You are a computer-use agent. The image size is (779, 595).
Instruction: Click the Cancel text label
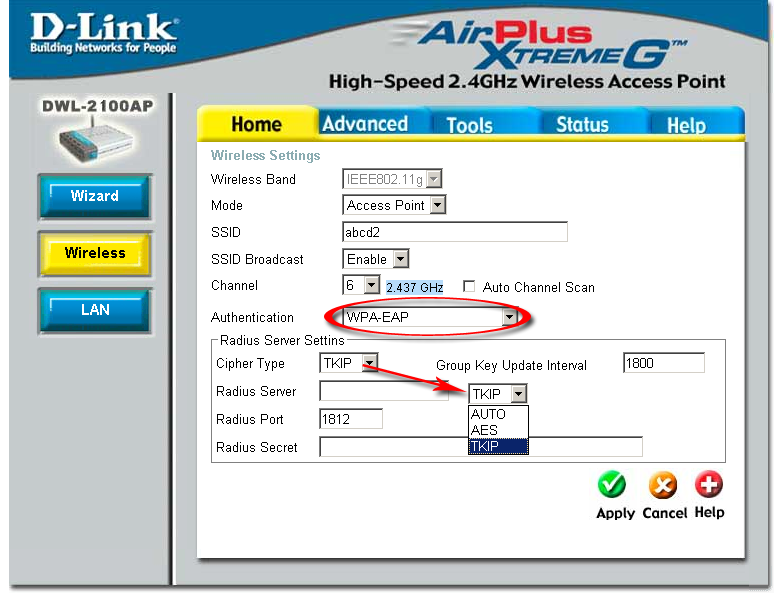coord(665,513)
